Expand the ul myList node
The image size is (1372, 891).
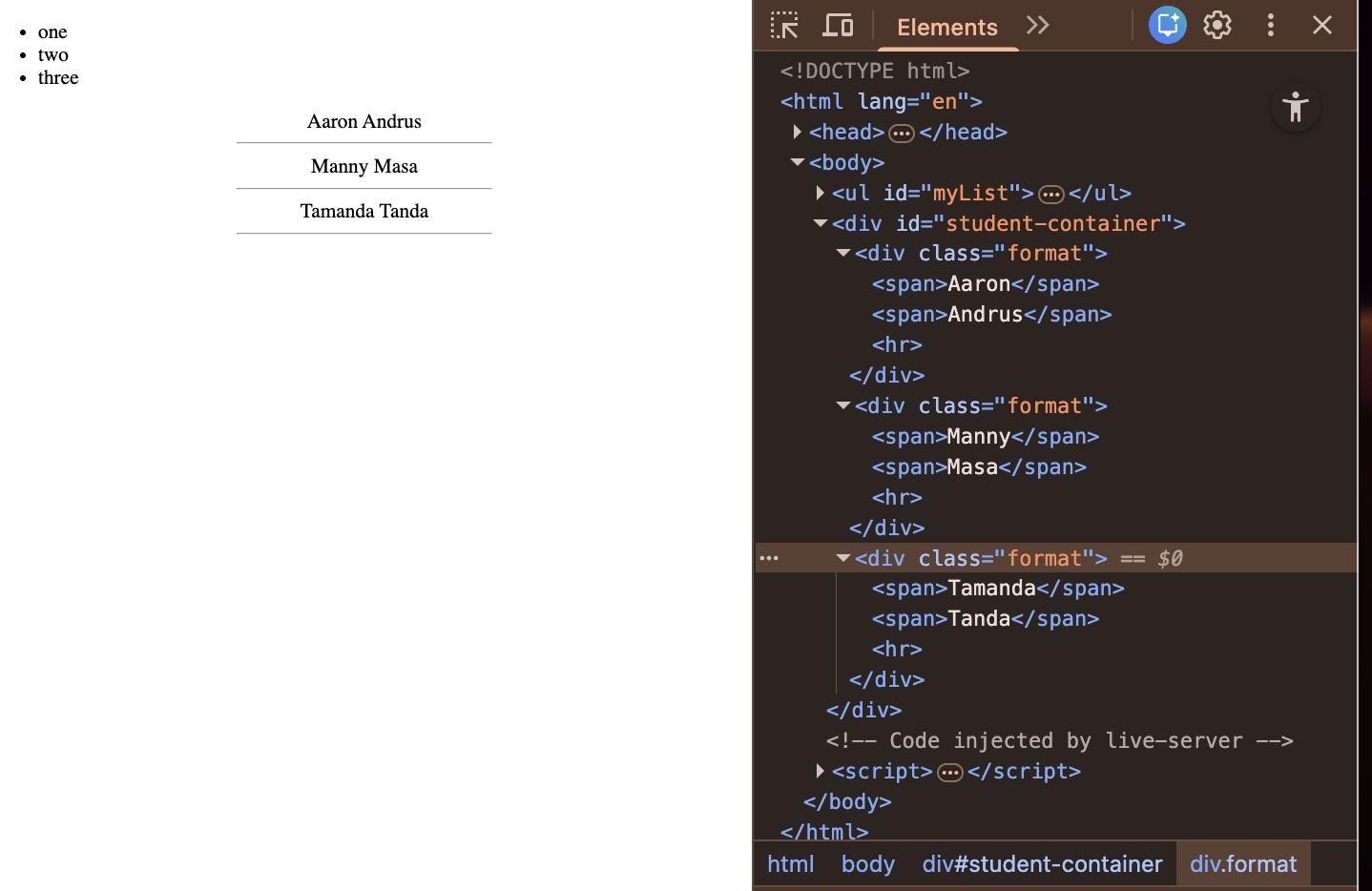tap(821, 193)
